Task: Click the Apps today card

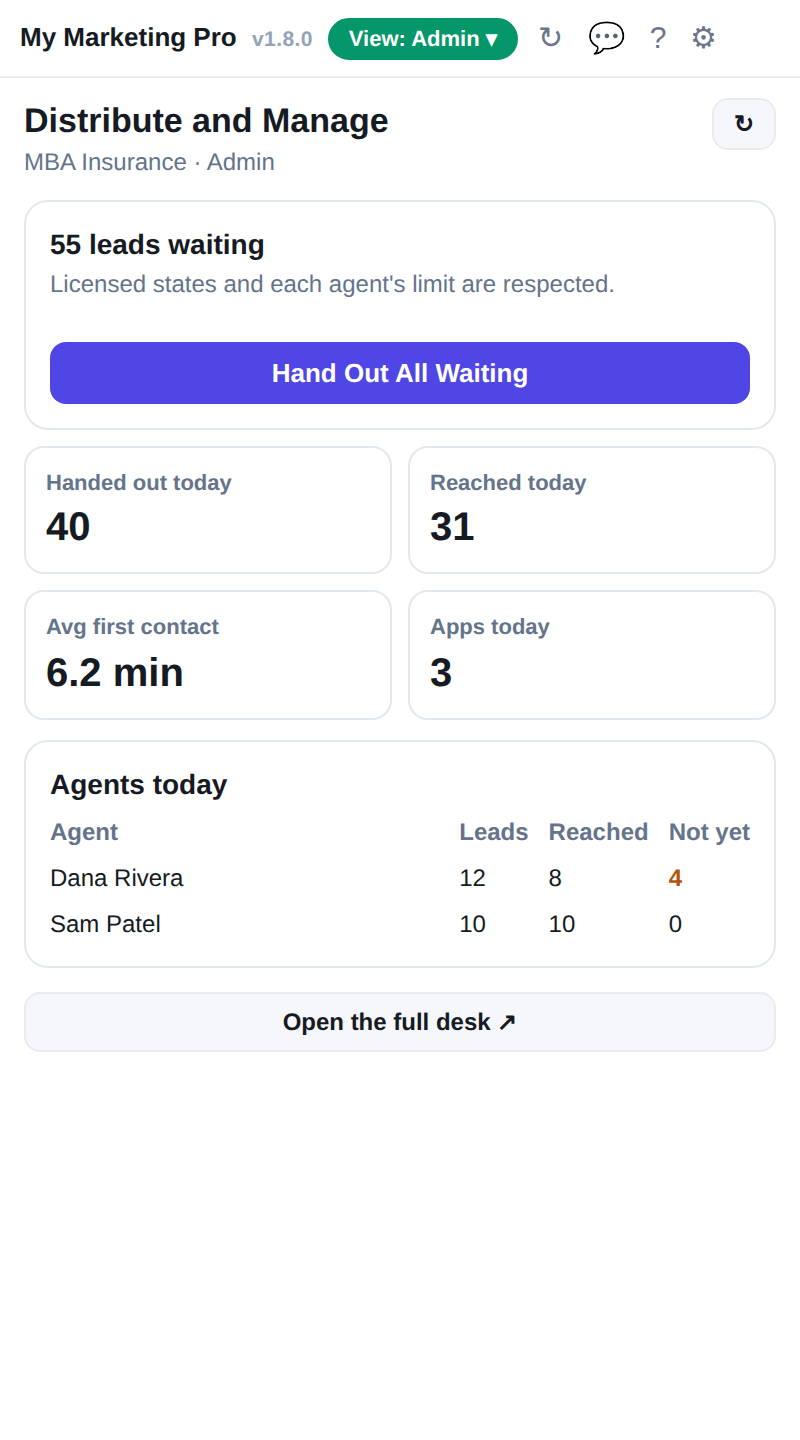Action: [592, 655]
